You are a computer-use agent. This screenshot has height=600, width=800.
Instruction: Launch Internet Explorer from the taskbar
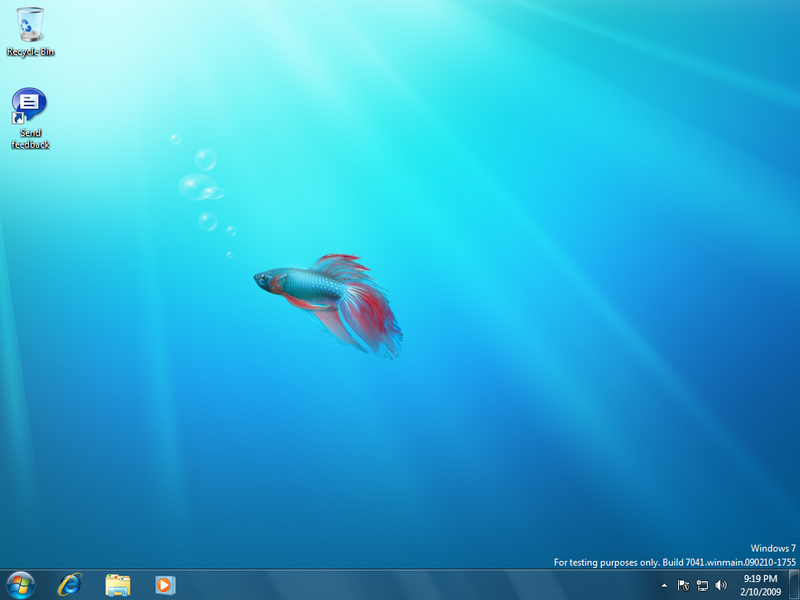pyautogui.click(x=70, y=584)
